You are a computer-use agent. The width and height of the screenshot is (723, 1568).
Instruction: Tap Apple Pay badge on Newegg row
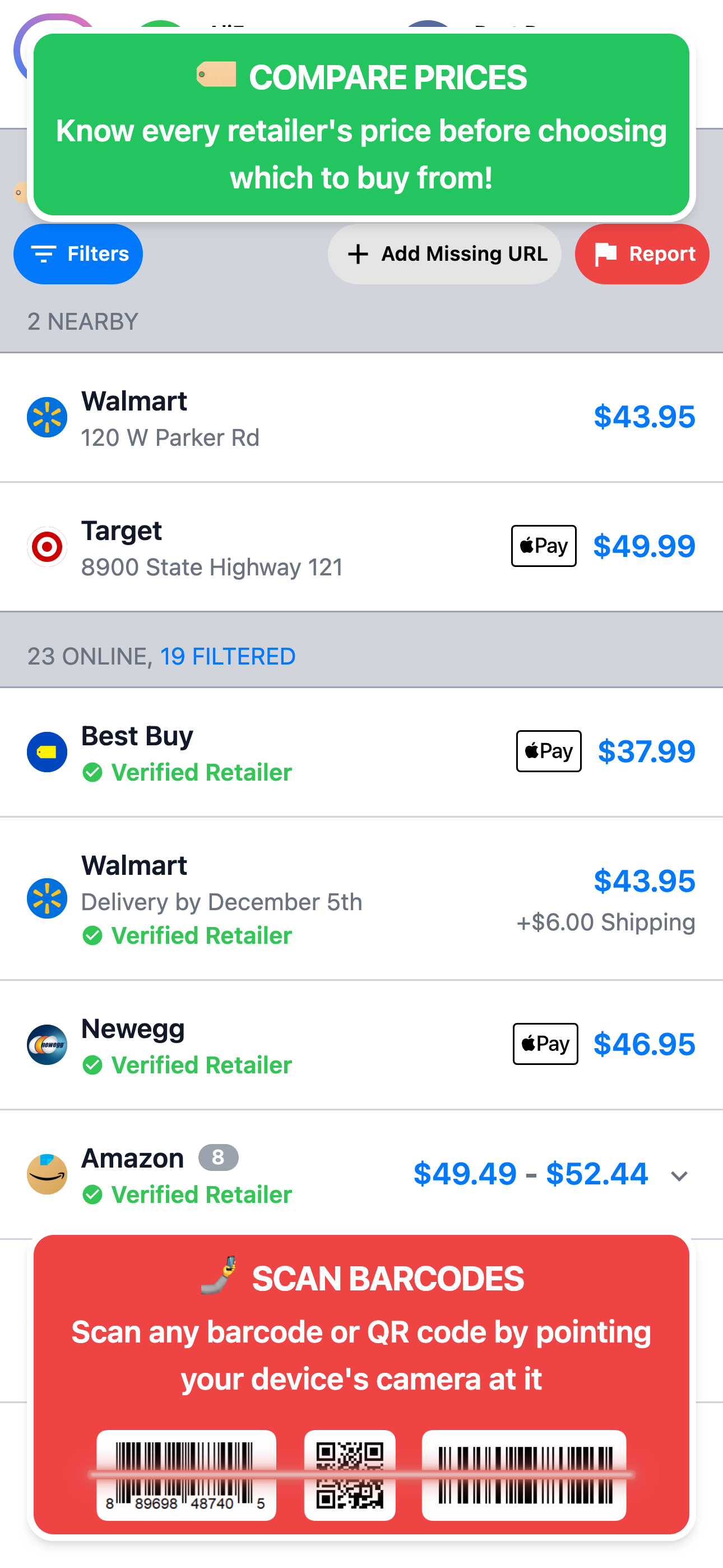545,1044
